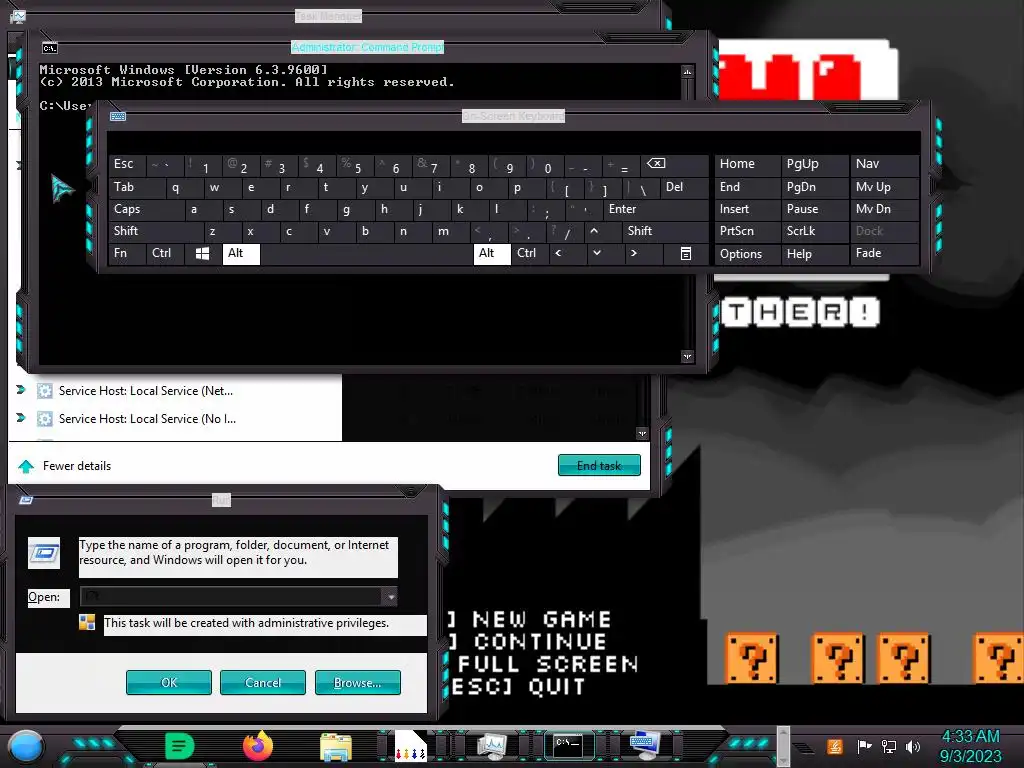Click the Mv Up key on On-Screen Keyboard
The width and height of the screenshot is (1024, 768).
[x=884, y=187]
